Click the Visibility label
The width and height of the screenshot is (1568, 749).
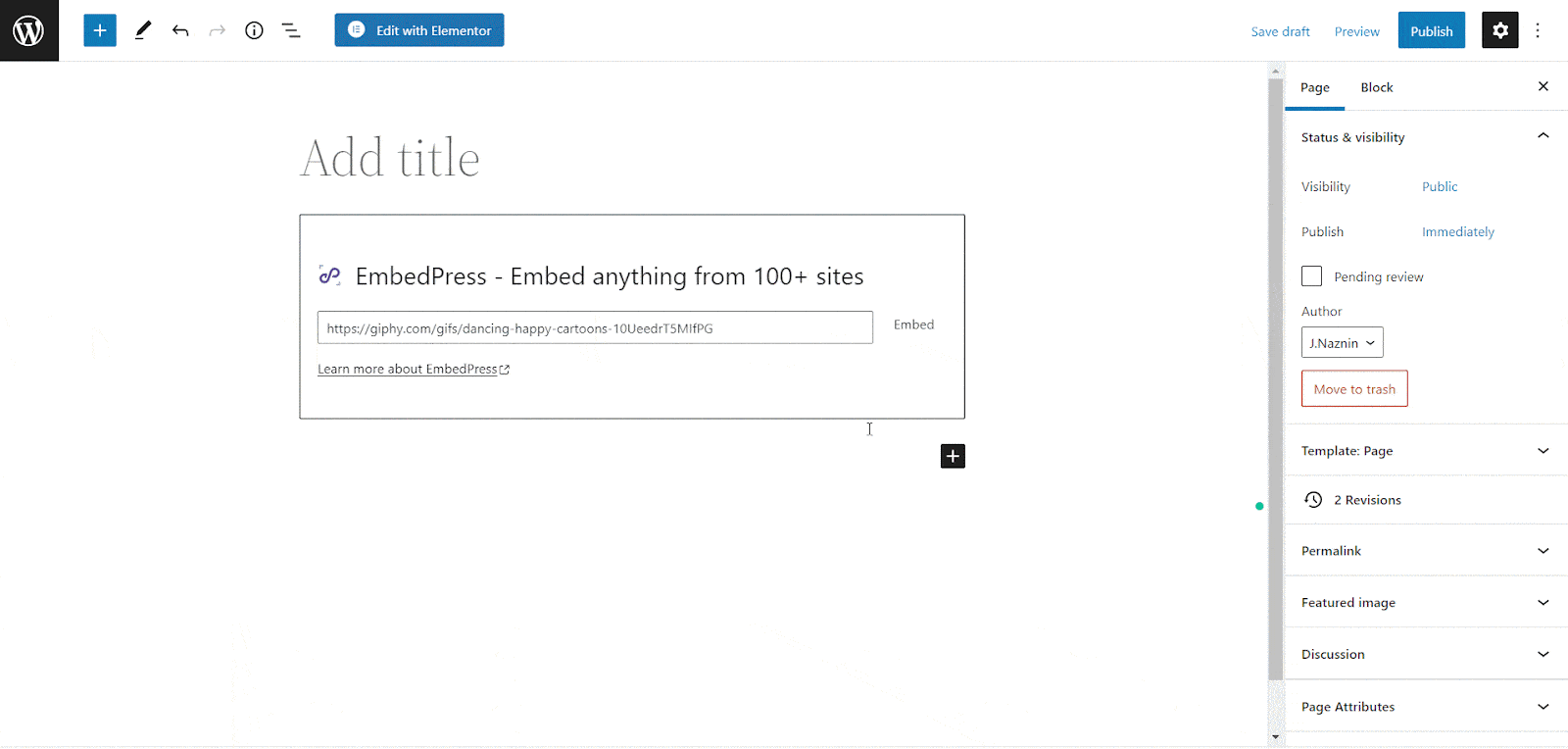(x=1326, y=186)
